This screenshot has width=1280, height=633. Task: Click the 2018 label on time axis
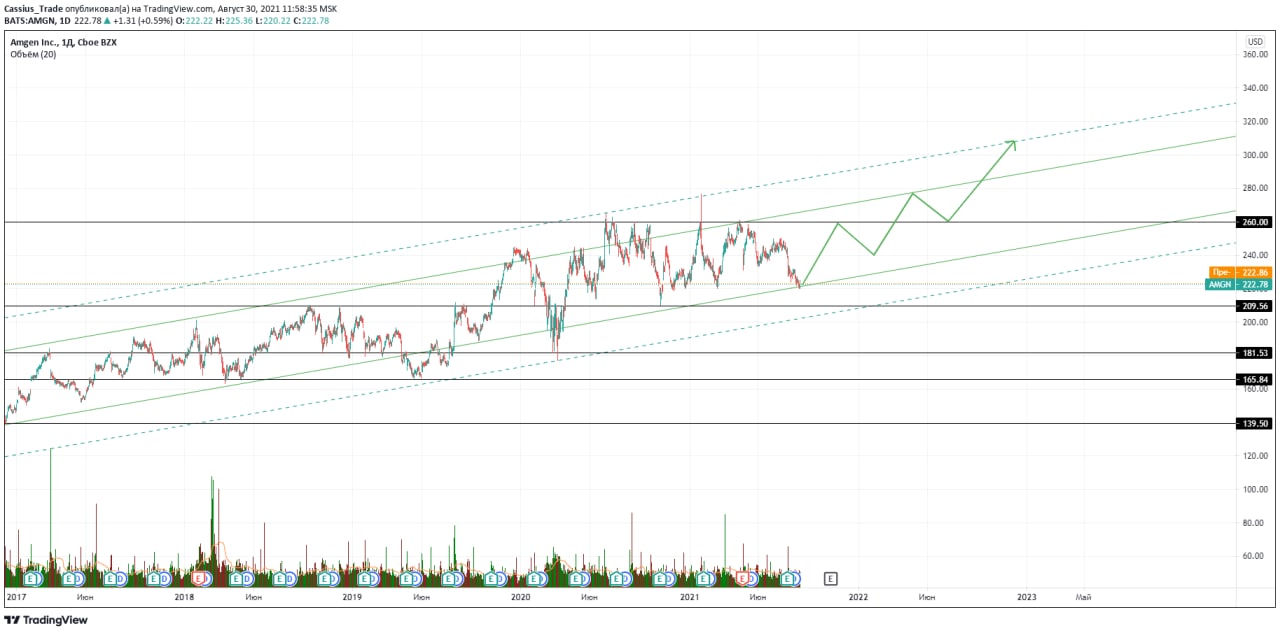184,597
